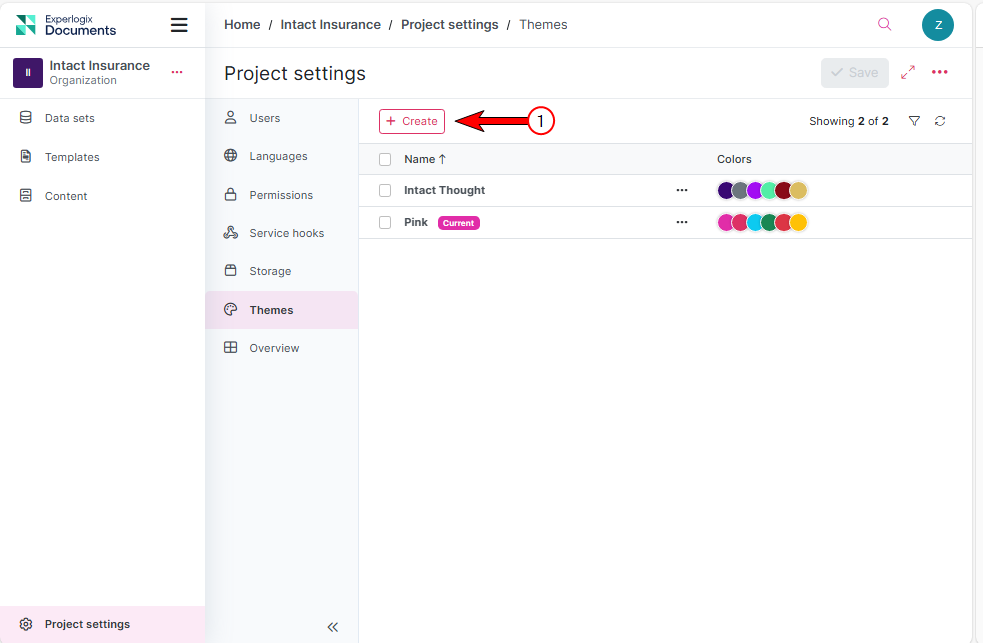Viewport: 983px width, 643px height.
Task: Open the hamburger navigation menu
Action: pos(179,25)
